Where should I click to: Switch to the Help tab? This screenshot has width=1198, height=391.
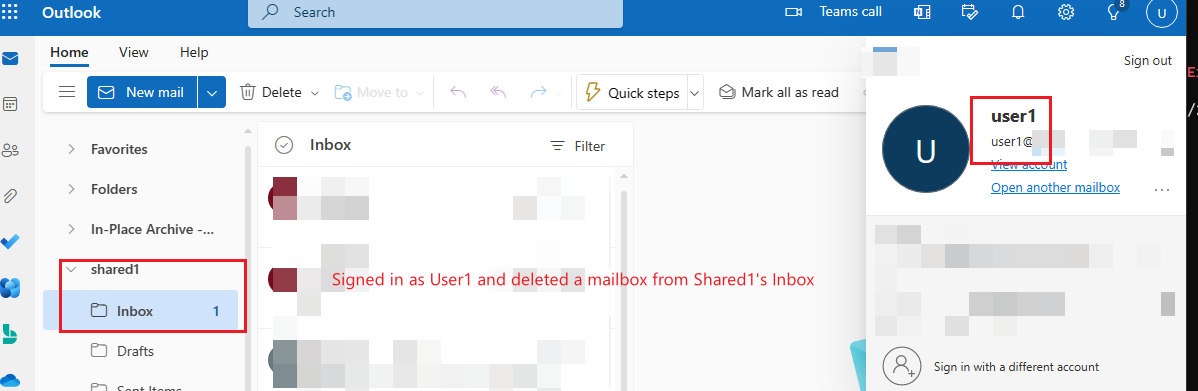point(194,53)
